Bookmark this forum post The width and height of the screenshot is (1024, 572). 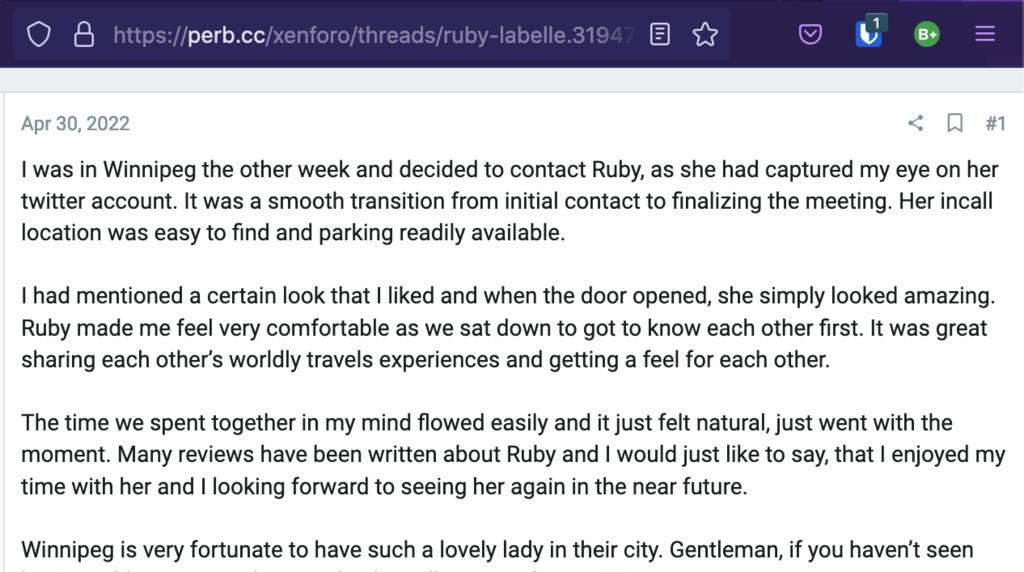(955, 123)
